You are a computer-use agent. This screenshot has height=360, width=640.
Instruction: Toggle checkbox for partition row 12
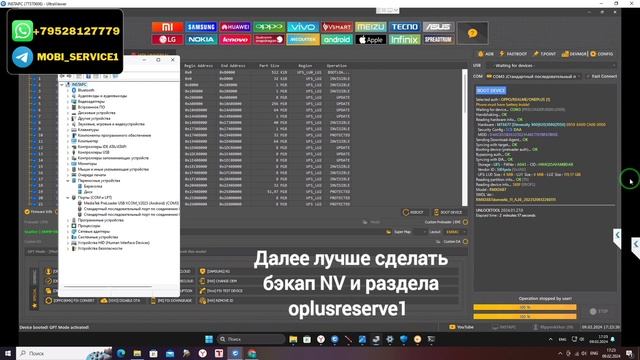[x=35, y=147]
